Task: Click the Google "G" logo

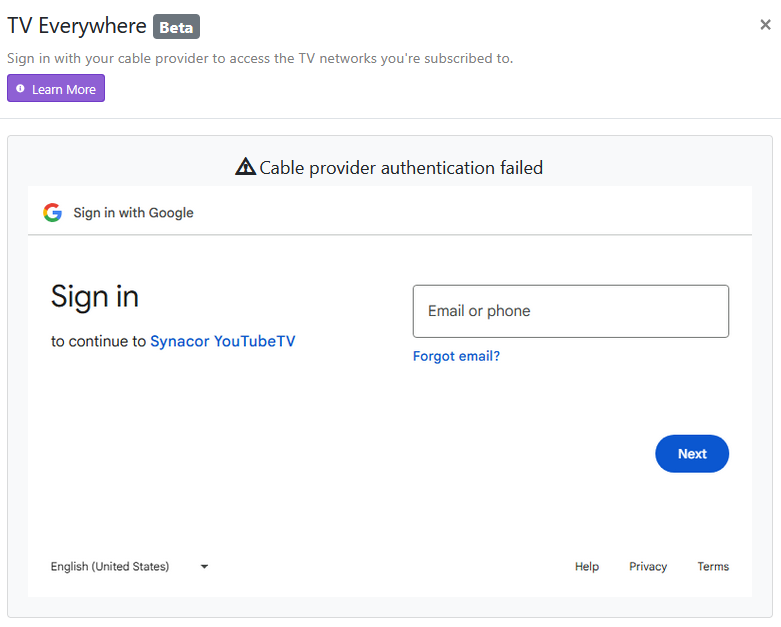Action: point(53,212)
